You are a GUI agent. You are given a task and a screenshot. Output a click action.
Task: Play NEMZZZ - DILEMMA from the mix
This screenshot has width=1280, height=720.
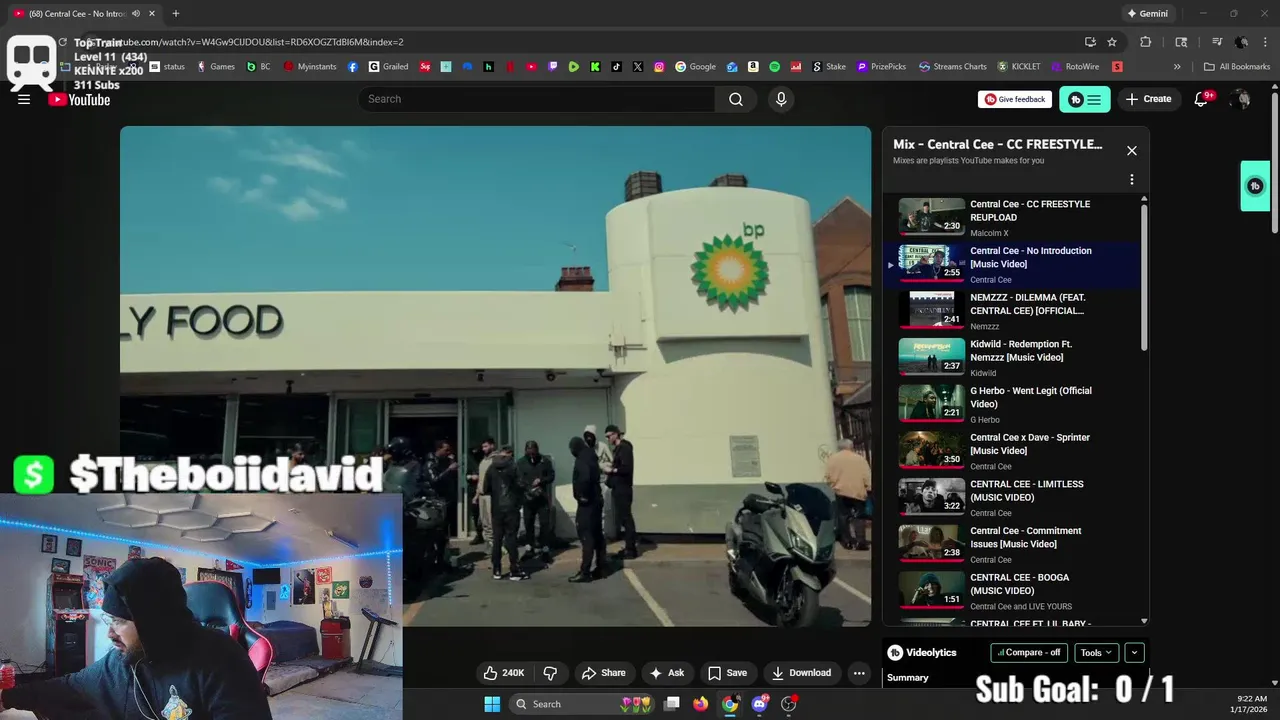point(1018,310)
